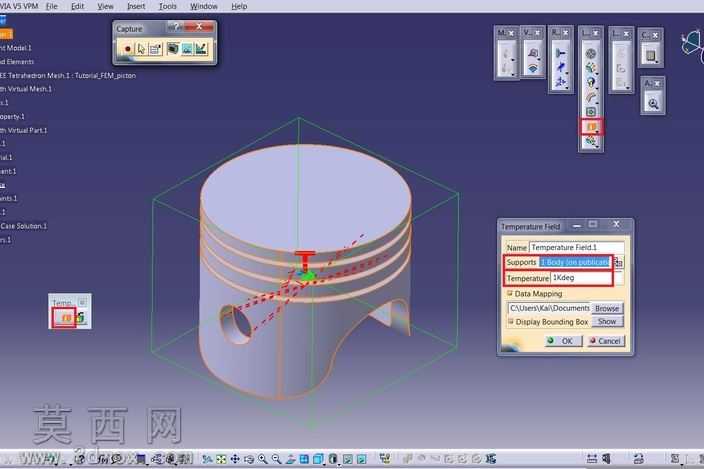Click the magnifier icon in A toolbar
This screenshot has height=469, width=704.
tap(653, 104)
